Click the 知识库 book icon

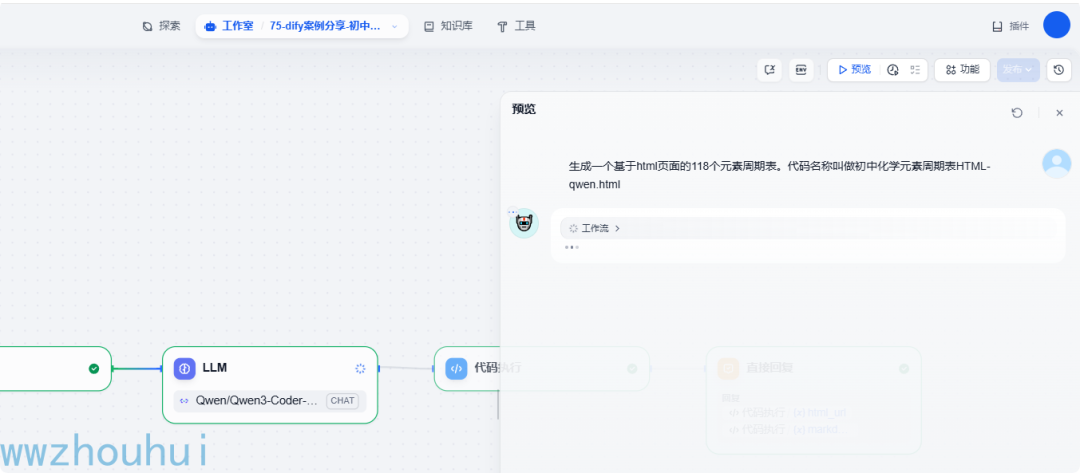click(x=428, y=26)
